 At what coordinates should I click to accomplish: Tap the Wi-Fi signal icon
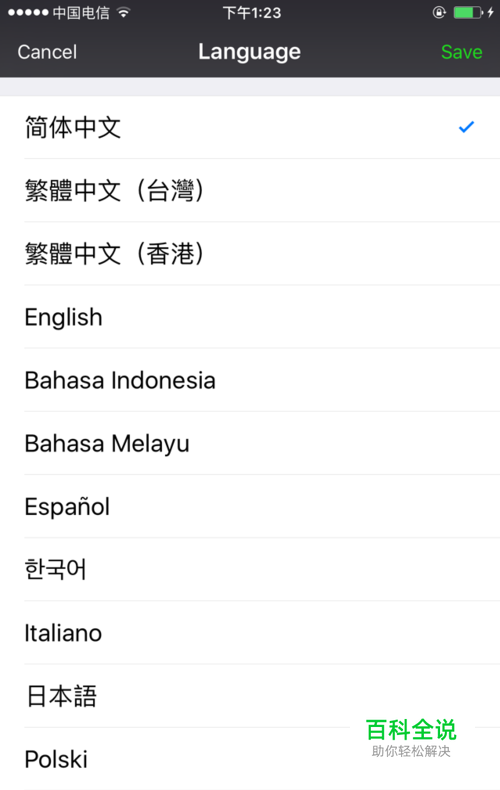pos(123,12)
